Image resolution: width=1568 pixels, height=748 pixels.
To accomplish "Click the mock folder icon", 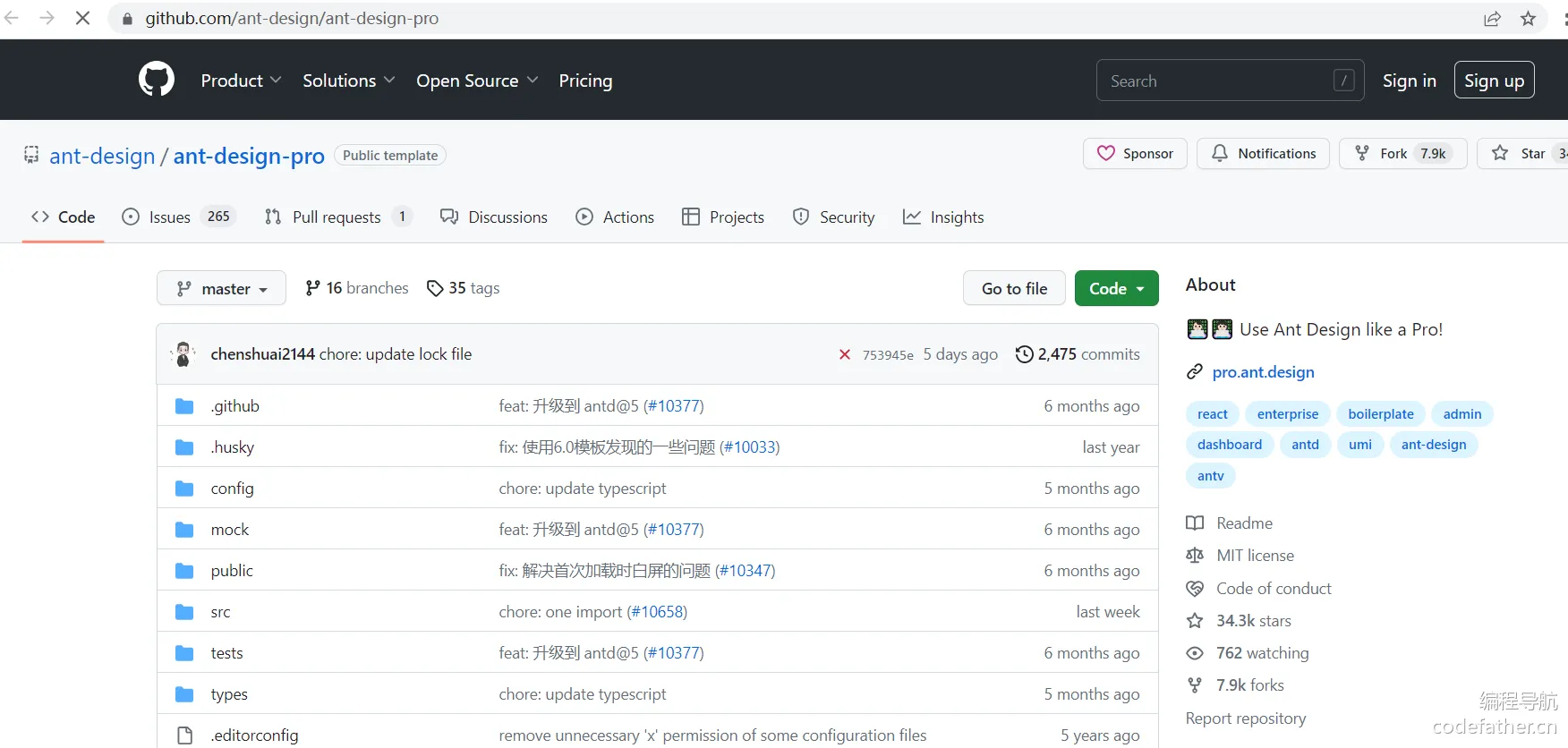I will click(184, 530).
